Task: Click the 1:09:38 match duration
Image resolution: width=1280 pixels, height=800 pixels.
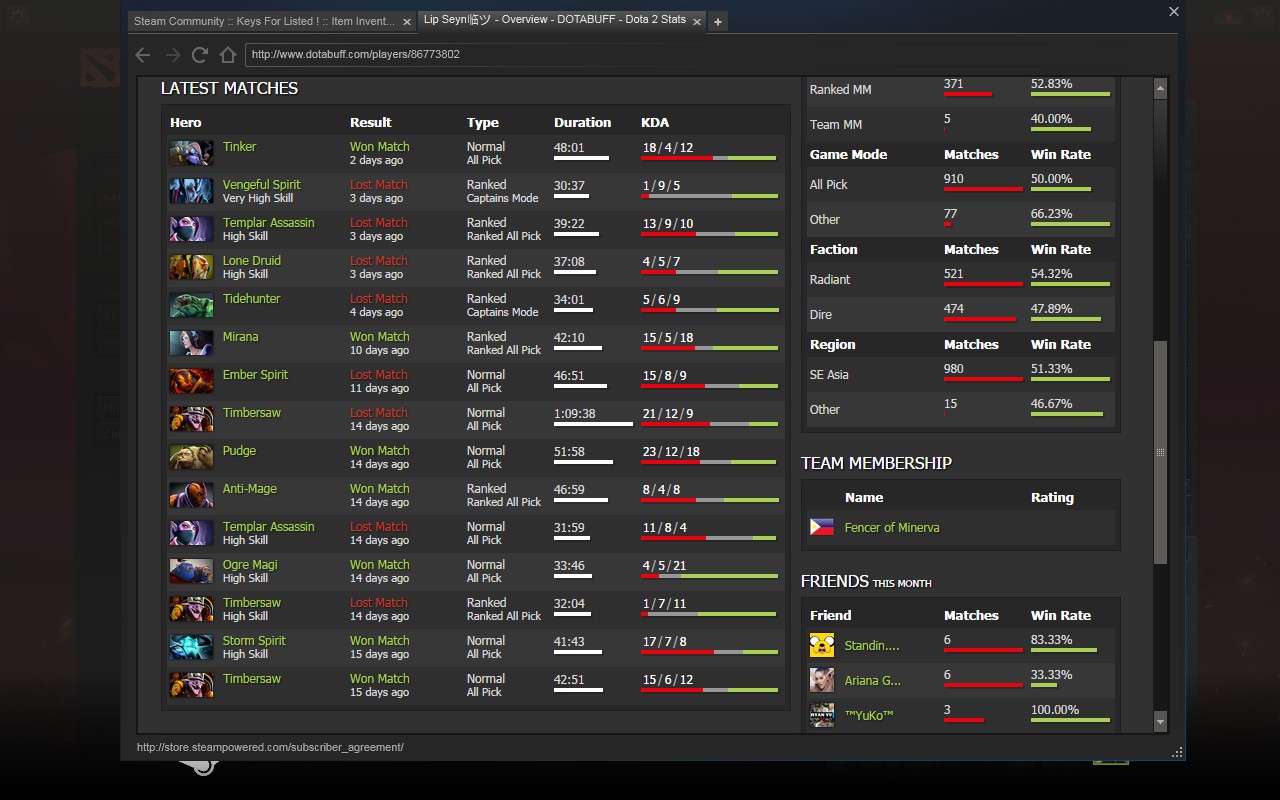Action: 575,413
